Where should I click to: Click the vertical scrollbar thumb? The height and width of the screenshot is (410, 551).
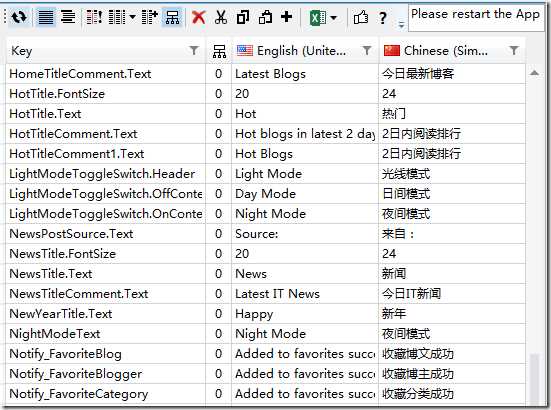click(534, 379)
